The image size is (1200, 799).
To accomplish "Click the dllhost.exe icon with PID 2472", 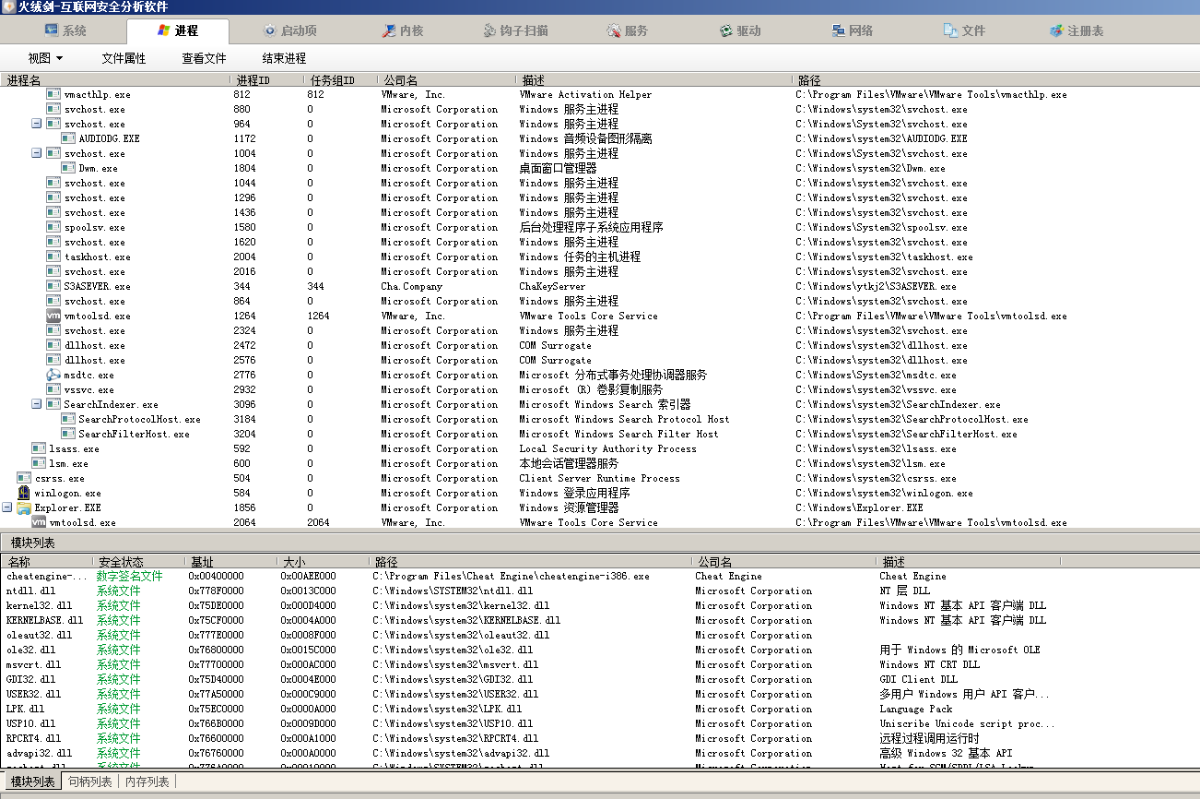I will (53, 346).
